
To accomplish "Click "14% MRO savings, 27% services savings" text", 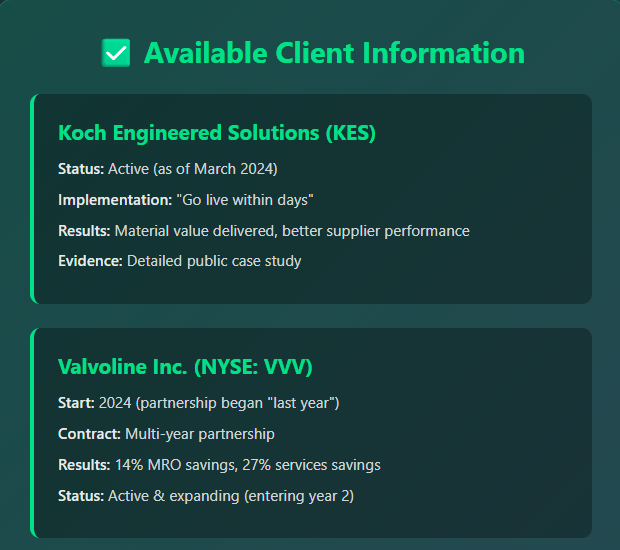I will coord(247,465).
